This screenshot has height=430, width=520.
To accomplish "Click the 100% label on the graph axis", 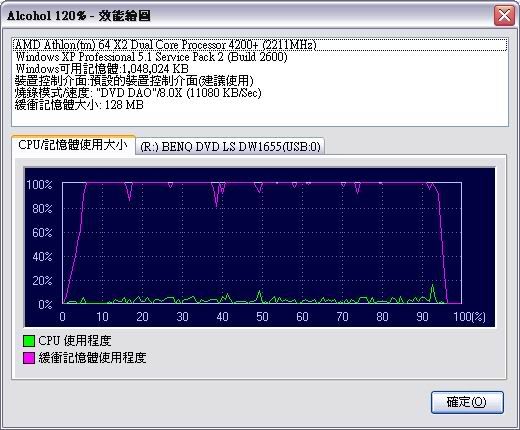I will [x=39, y=184].
